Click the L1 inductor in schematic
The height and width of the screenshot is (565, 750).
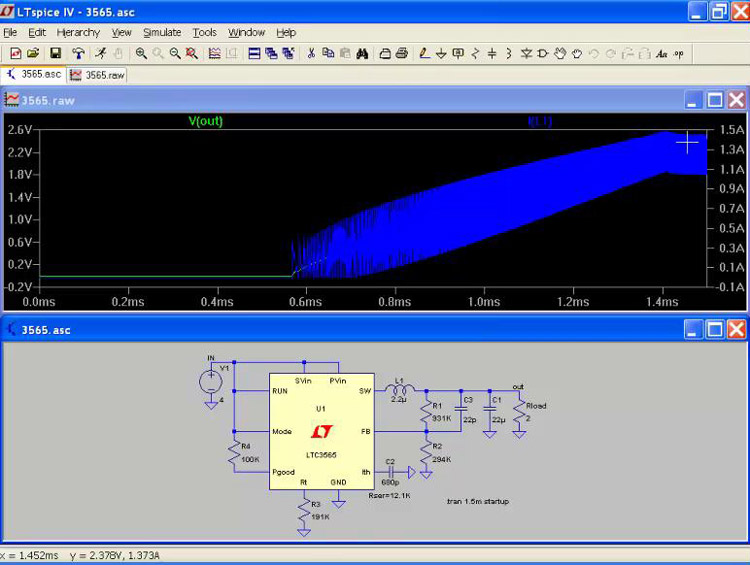click(399, 388)
